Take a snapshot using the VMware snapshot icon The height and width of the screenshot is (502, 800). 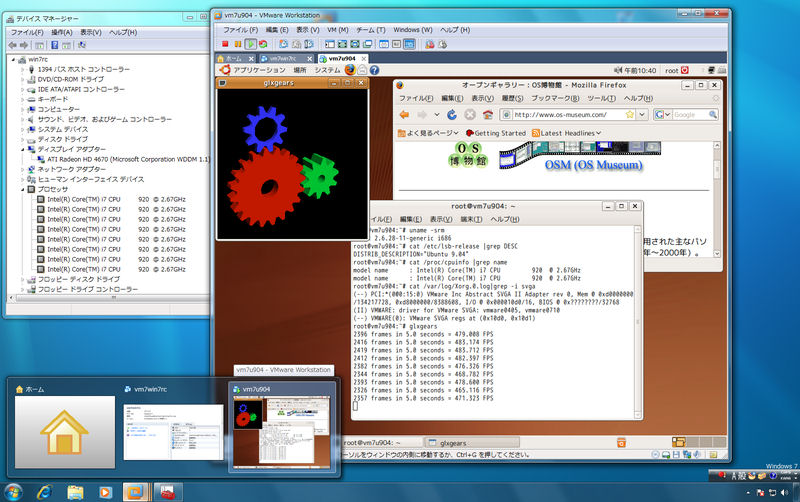pos(284,44)
